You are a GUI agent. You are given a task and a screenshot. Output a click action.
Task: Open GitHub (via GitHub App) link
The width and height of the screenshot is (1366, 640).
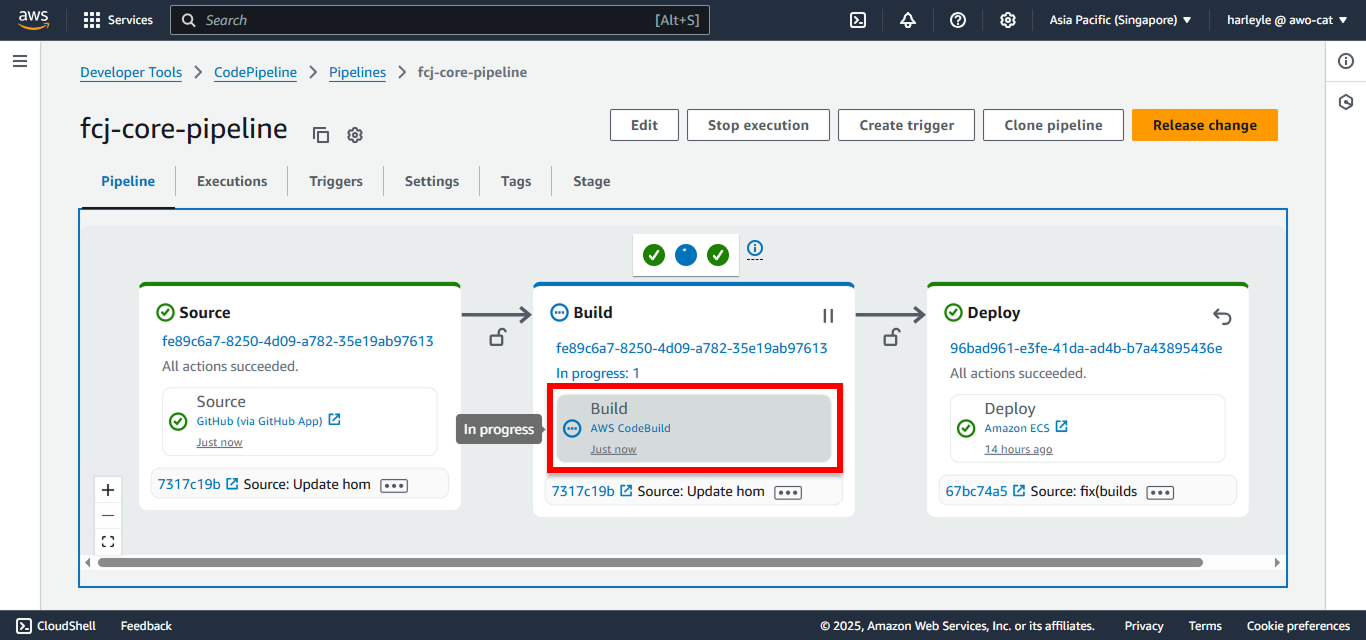coord(259,421)
